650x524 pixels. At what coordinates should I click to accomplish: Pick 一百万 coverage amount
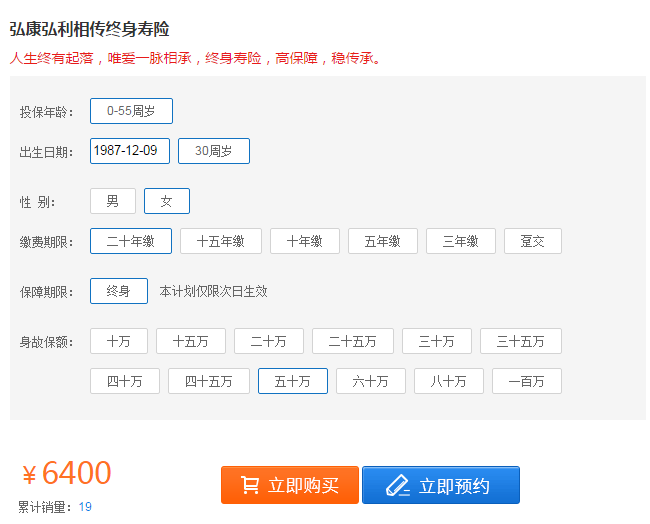point(526,381)
